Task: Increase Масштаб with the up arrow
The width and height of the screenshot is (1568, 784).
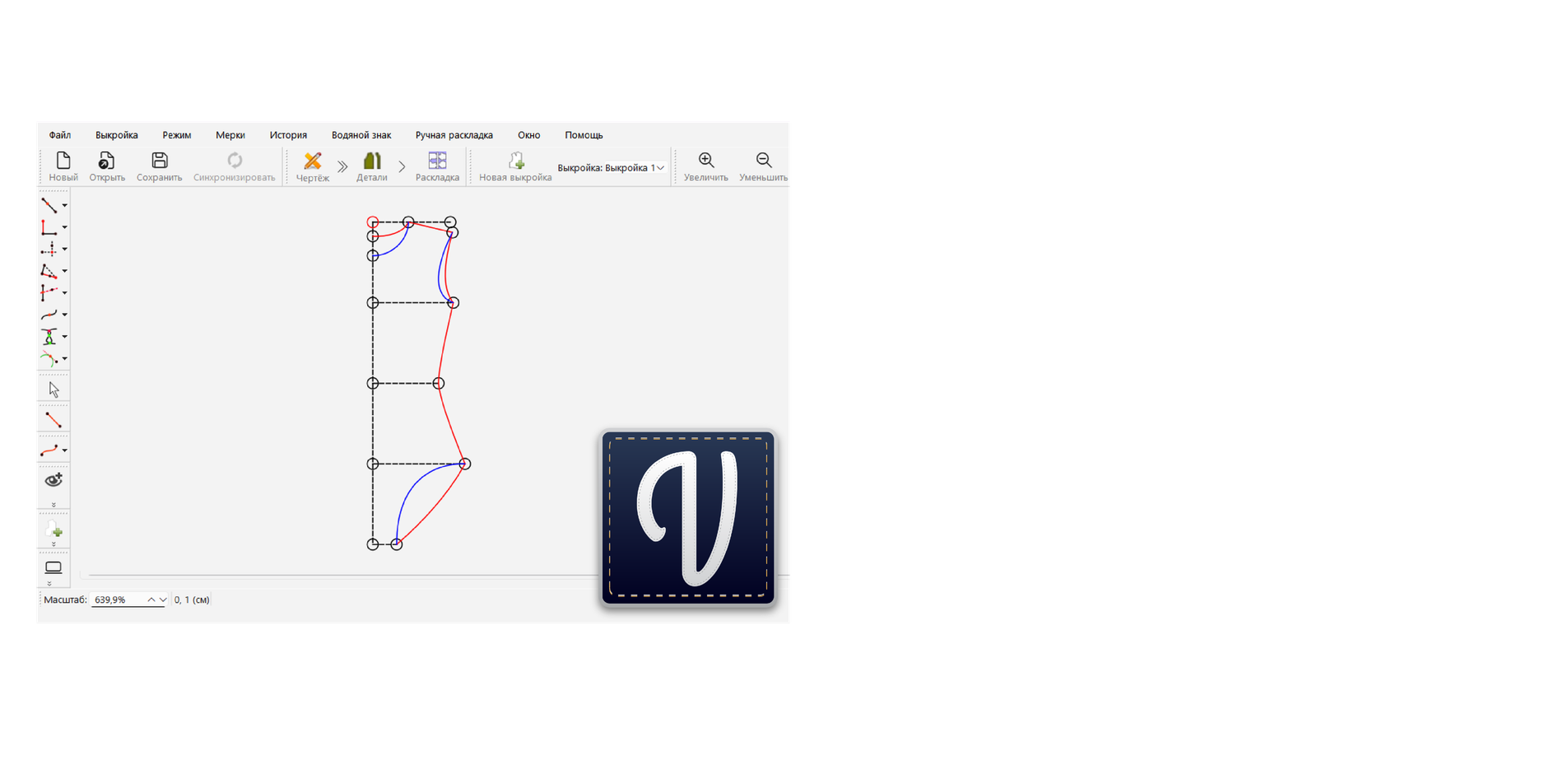Action: click(x=151, y=600)
